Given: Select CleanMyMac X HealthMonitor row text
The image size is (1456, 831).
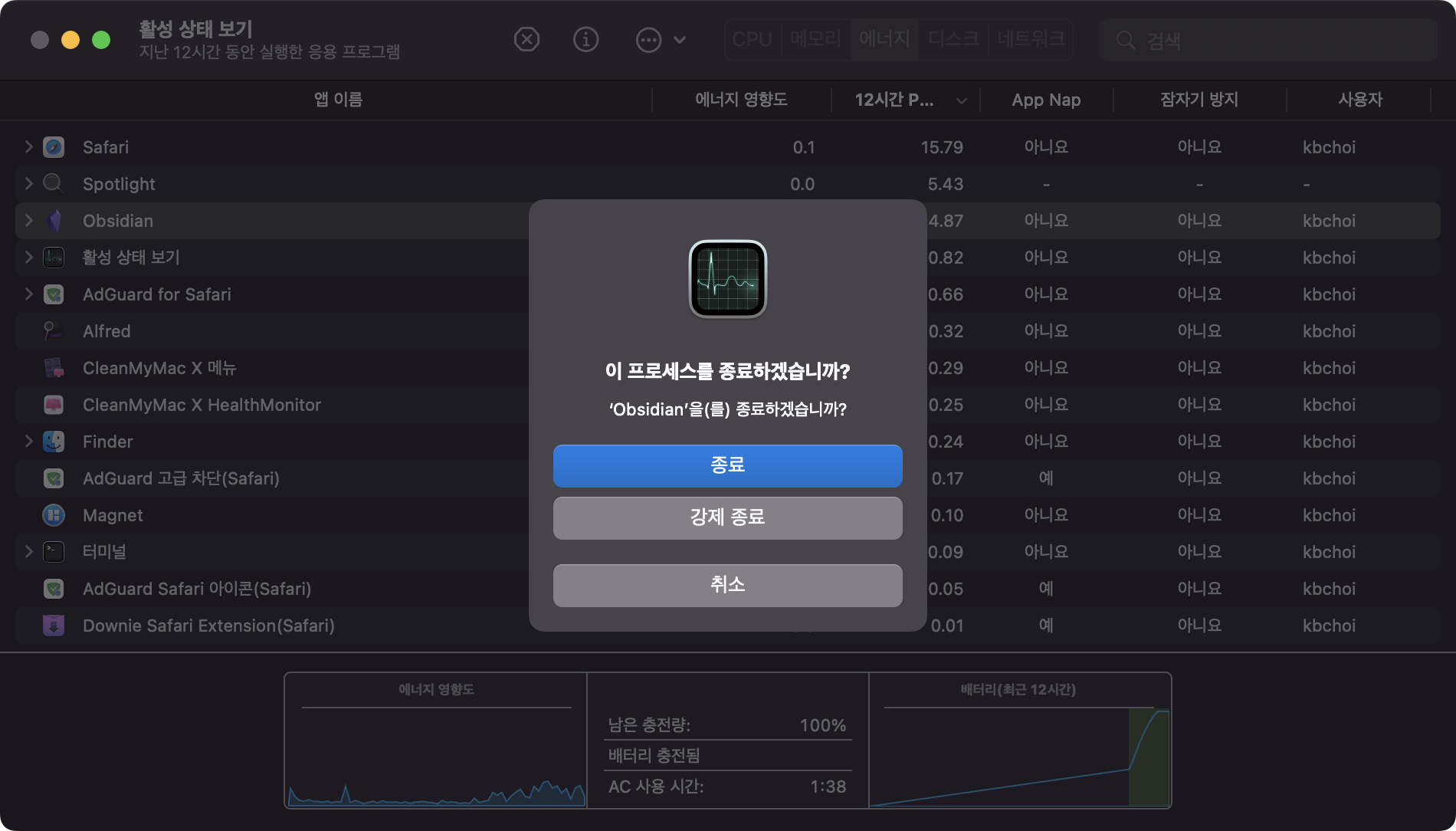Looking at the screenshot, I should coord(202,405).
